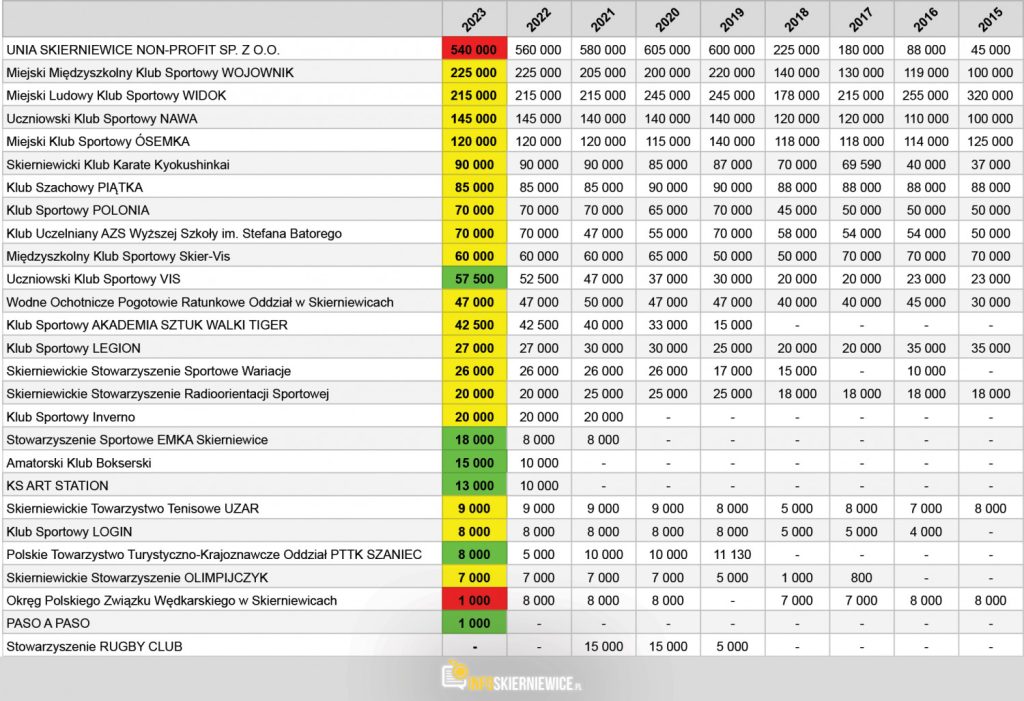The height and width of the screenshot is (701, 1024).
Task: Select KS ART STATION
Action: coord(57,486)
